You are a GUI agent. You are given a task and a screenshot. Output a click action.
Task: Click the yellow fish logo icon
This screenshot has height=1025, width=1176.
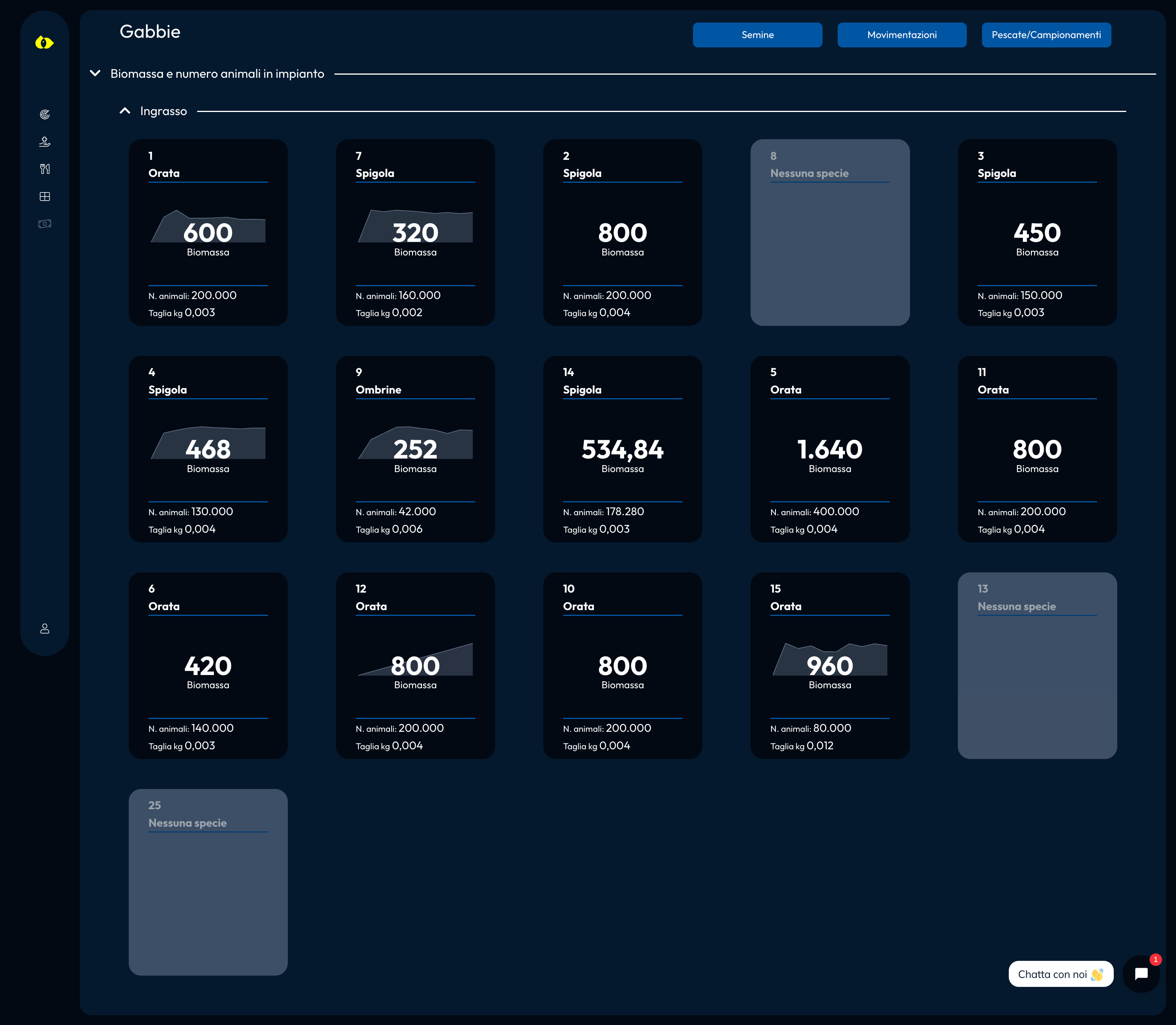(x=44, y=42)
